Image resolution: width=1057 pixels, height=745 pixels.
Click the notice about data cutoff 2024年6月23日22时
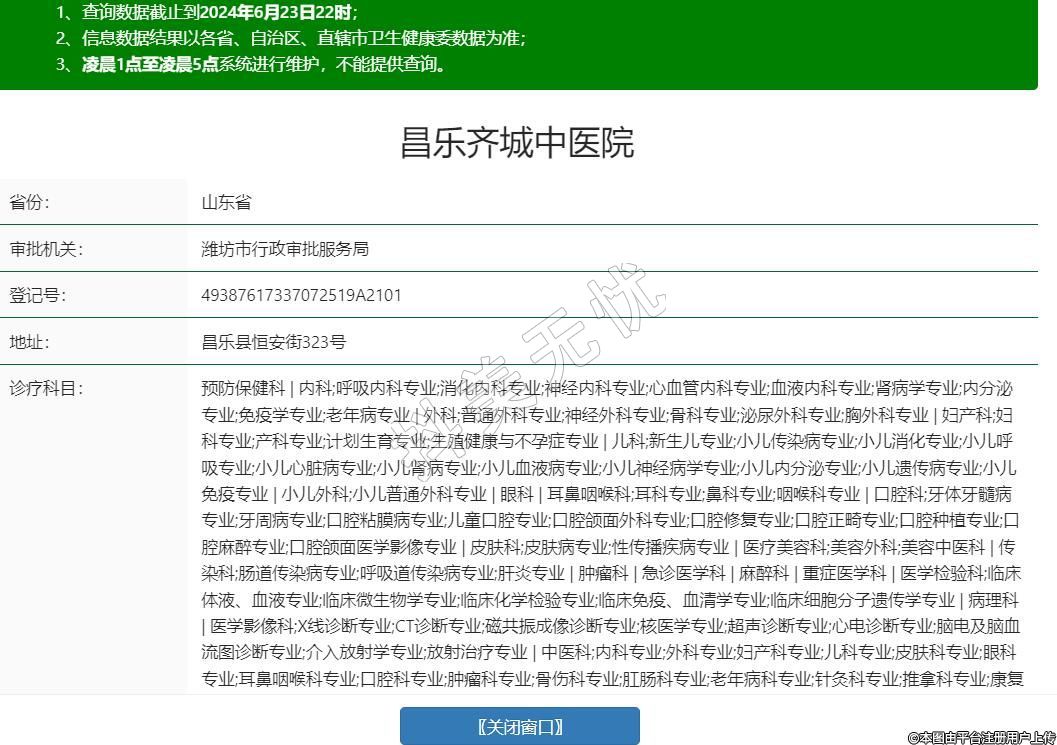[206, 13]
